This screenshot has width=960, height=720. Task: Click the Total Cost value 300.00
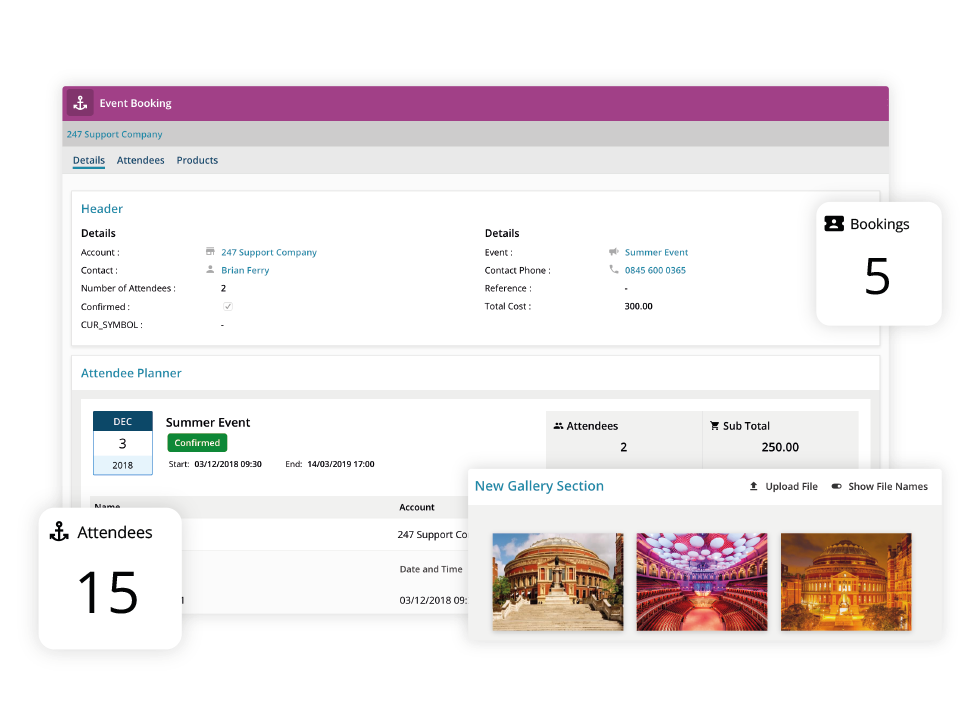pyautogui.click(x=639, y=306)
